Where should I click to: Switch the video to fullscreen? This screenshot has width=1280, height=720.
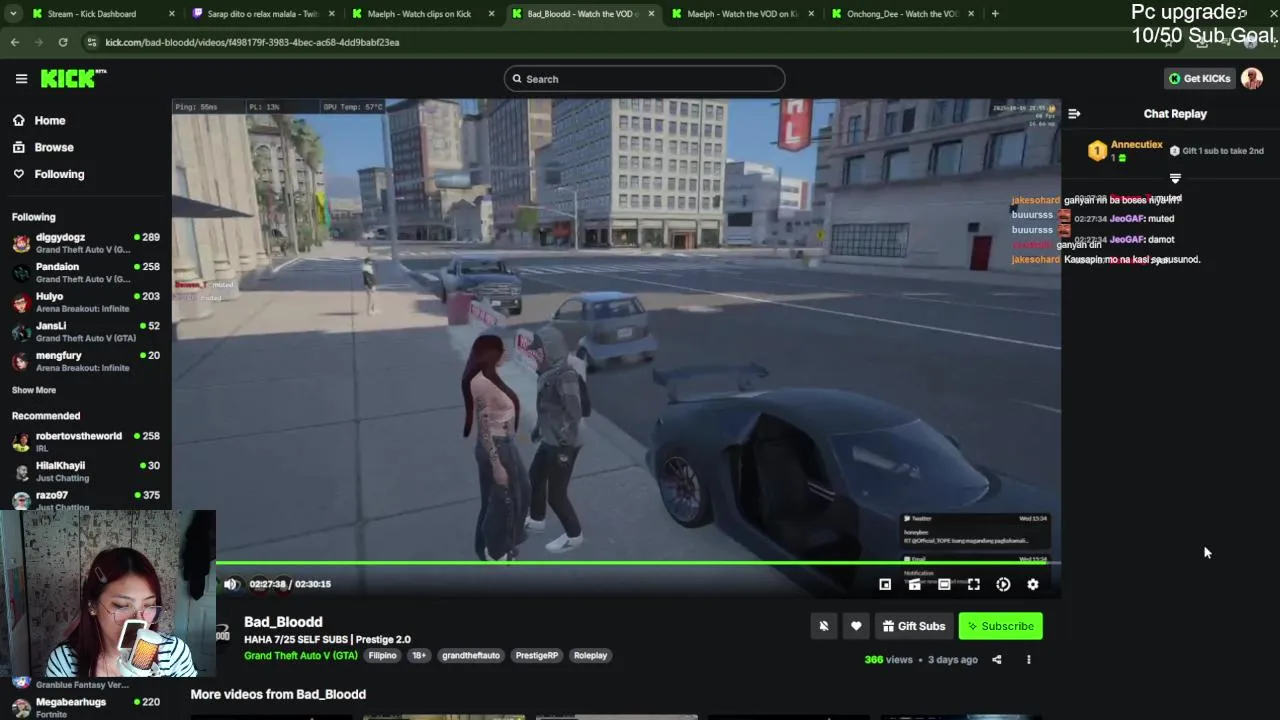[974, 584]
